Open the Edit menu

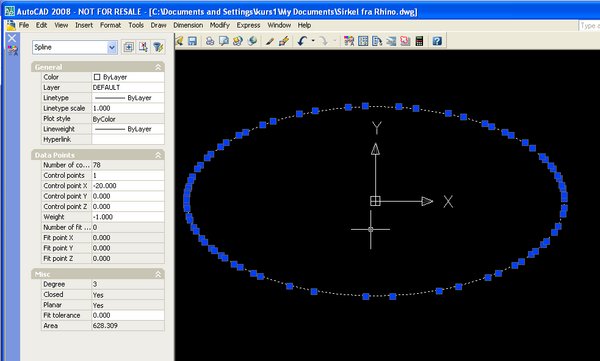pos(41,25)
